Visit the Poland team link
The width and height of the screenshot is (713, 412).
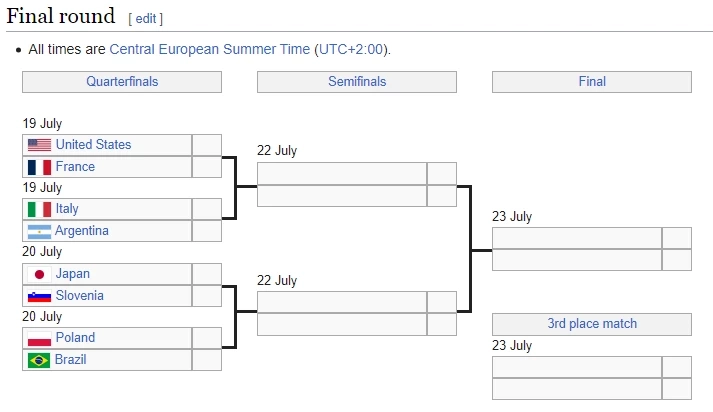point(75,338)
